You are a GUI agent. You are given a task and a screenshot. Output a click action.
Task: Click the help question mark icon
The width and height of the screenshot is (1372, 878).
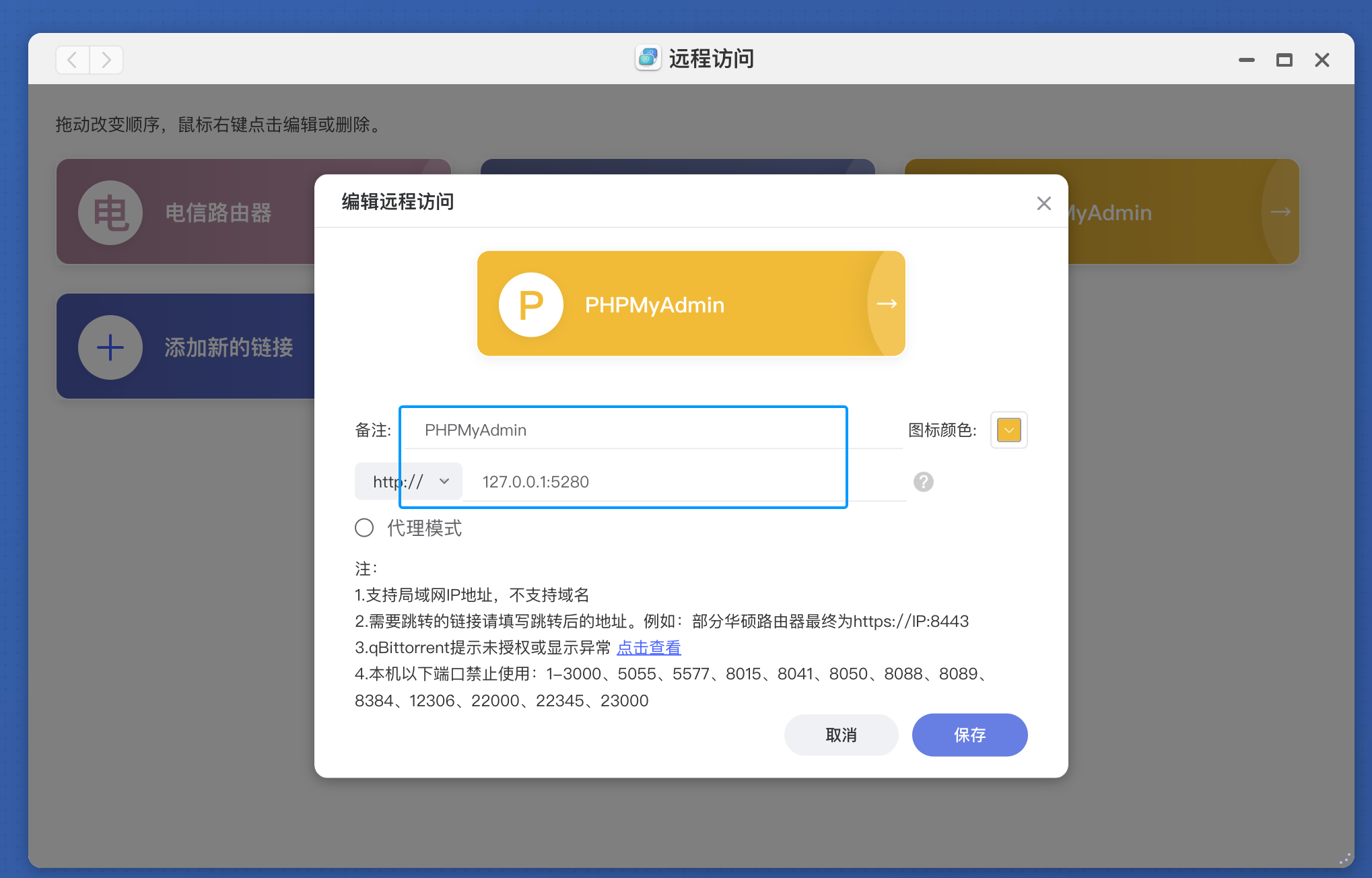[923, 482]
